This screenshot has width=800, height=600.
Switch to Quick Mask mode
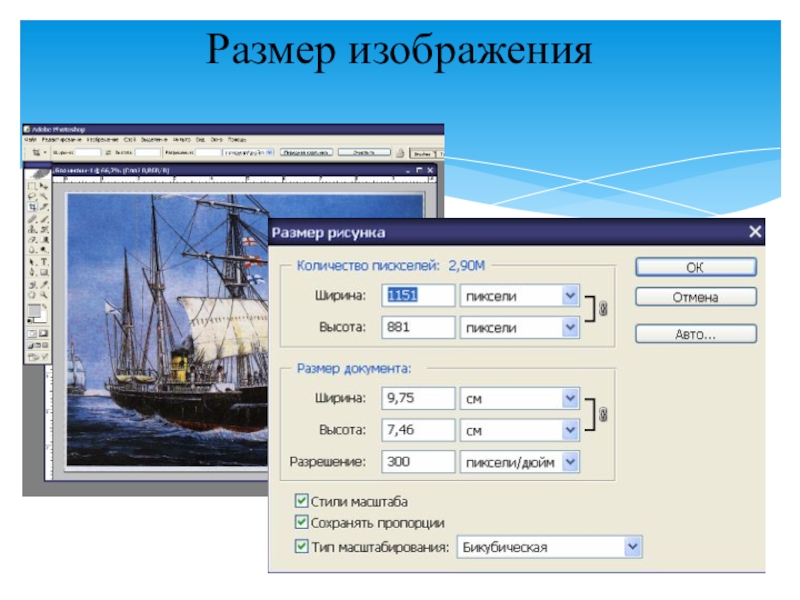44,333
